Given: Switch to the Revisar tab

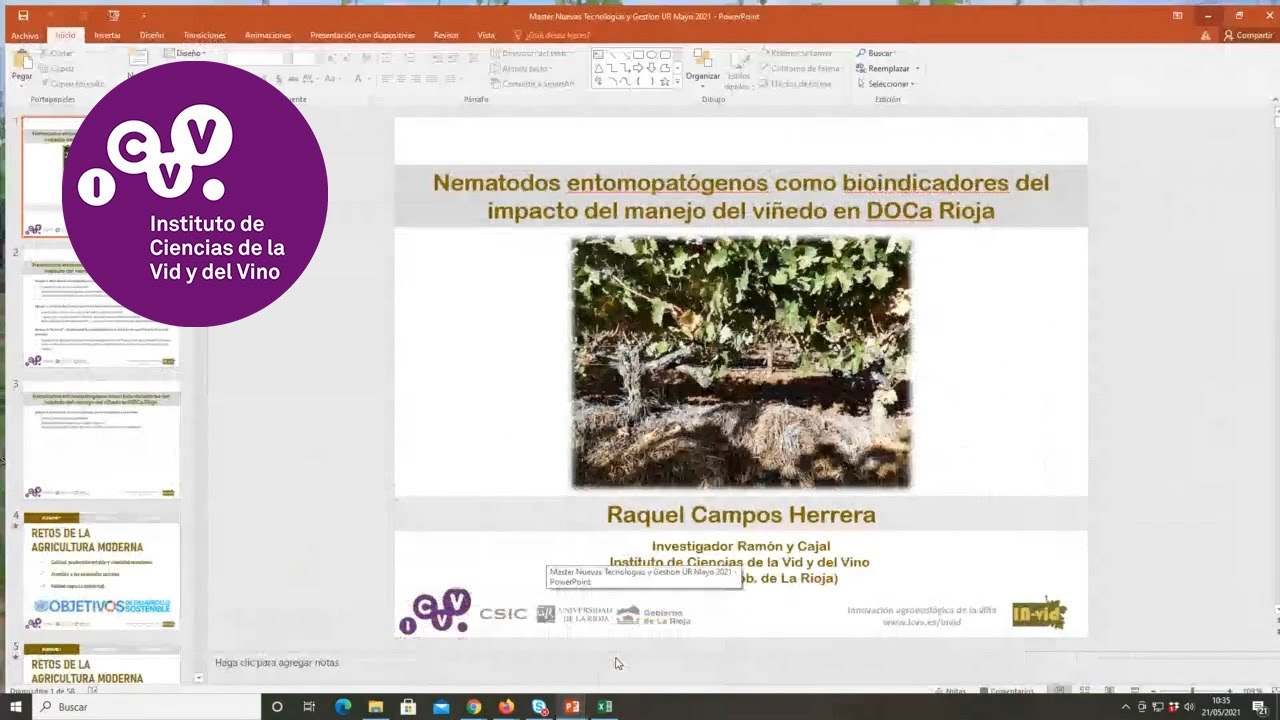Looking at the screenshot, I should 446,35.
